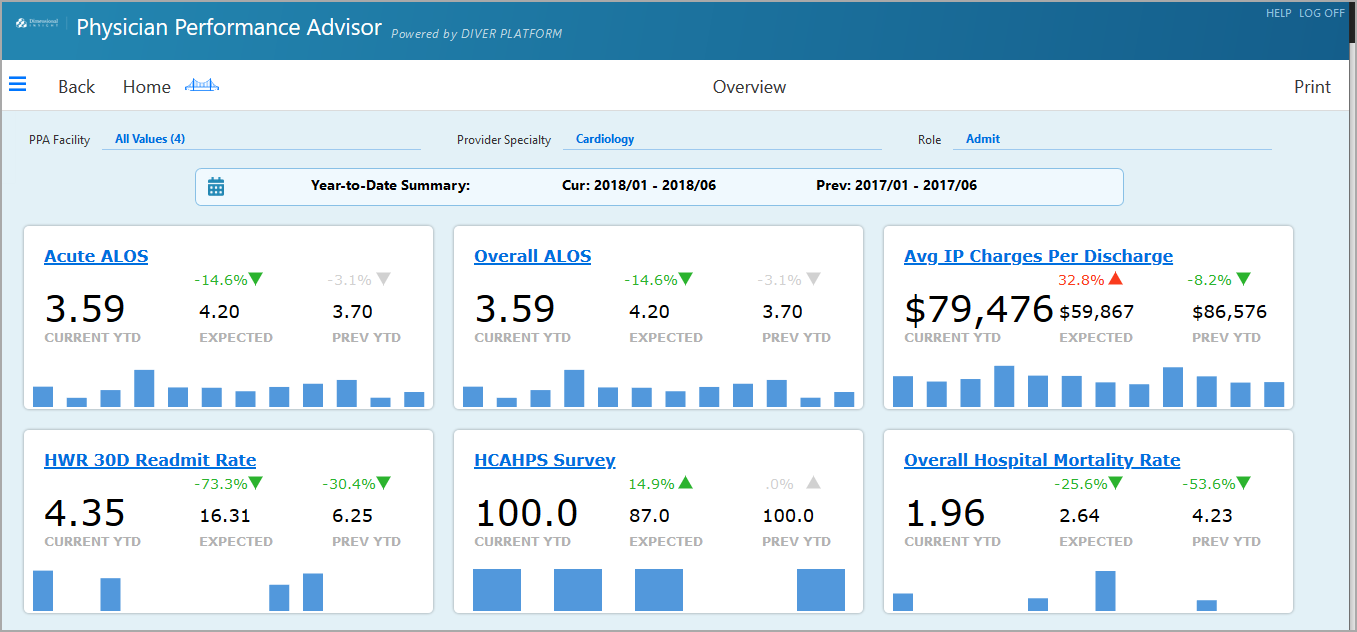Open Role filter set to Admit

pos(1111,140)
